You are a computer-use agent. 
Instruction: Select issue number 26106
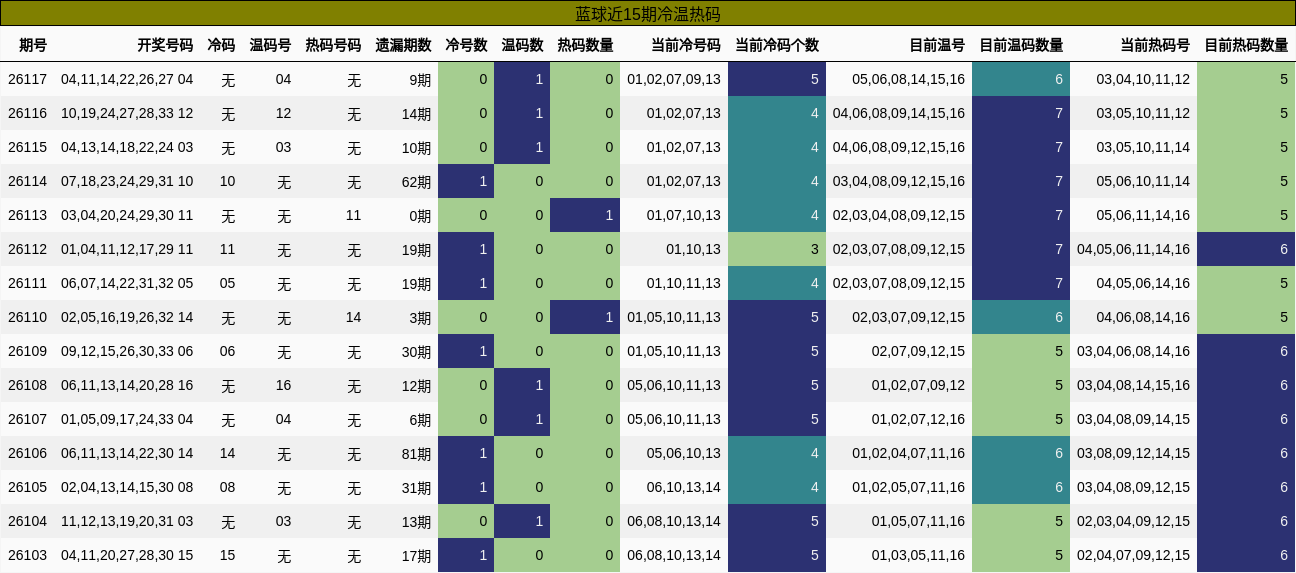[x=27, y=453]
